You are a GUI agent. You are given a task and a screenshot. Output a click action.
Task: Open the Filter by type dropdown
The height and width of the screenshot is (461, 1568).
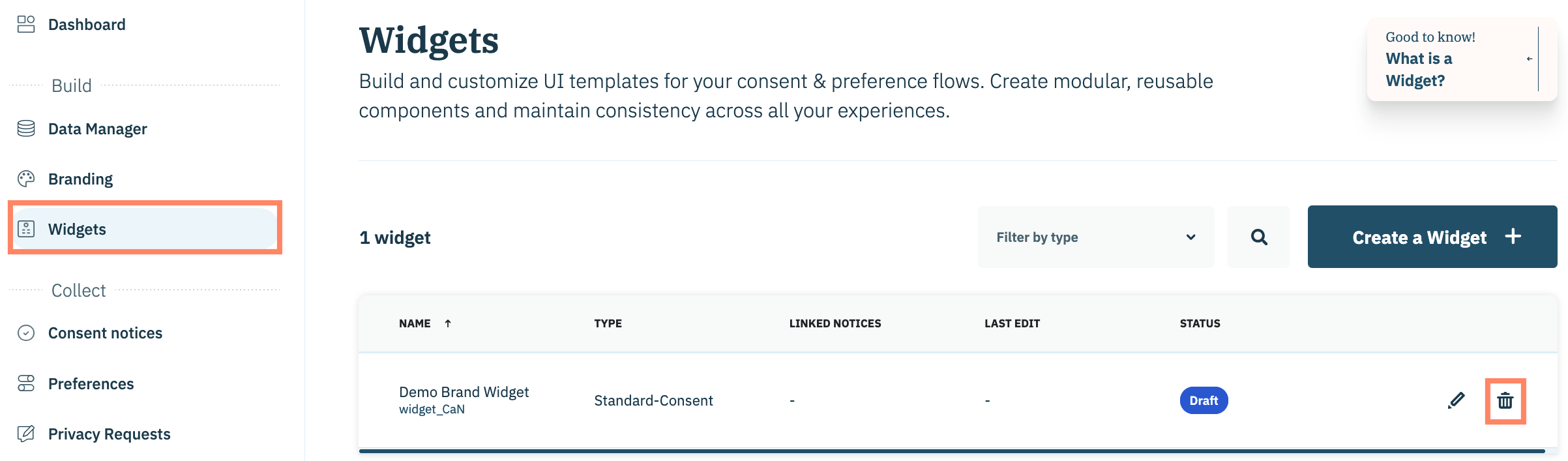[x=1095, y=237]
